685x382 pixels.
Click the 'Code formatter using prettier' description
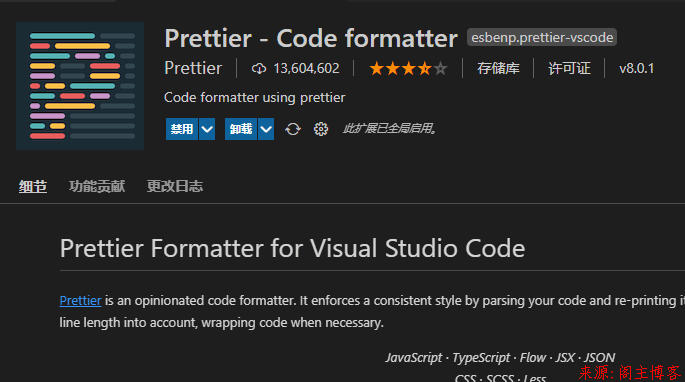coord(255,97)
